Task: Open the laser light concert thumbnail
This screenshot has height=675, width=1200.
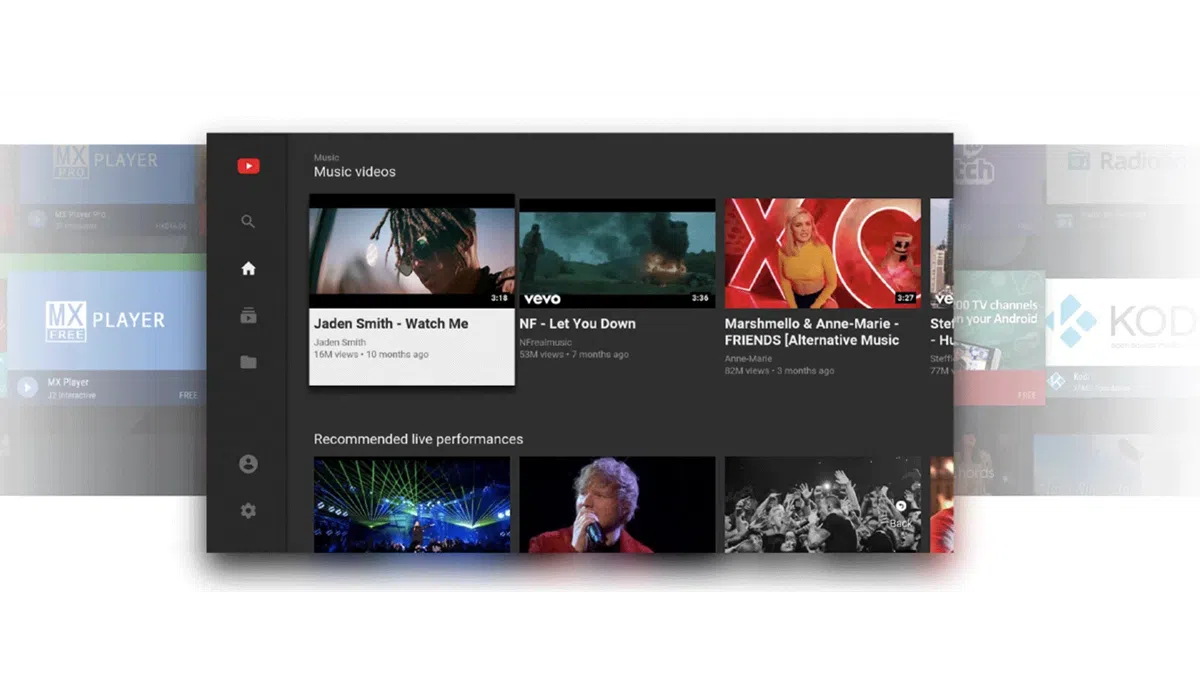Action: tap(412, 504)
